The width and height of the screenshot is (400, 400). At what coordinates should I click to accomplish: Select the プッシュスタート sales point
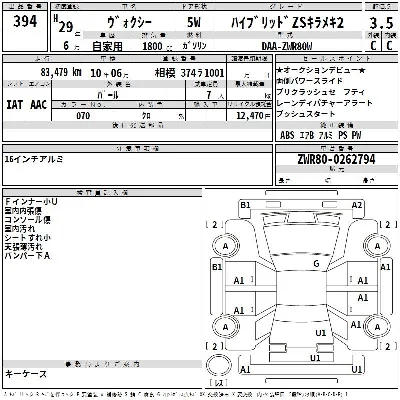click(x=306, y=114)
